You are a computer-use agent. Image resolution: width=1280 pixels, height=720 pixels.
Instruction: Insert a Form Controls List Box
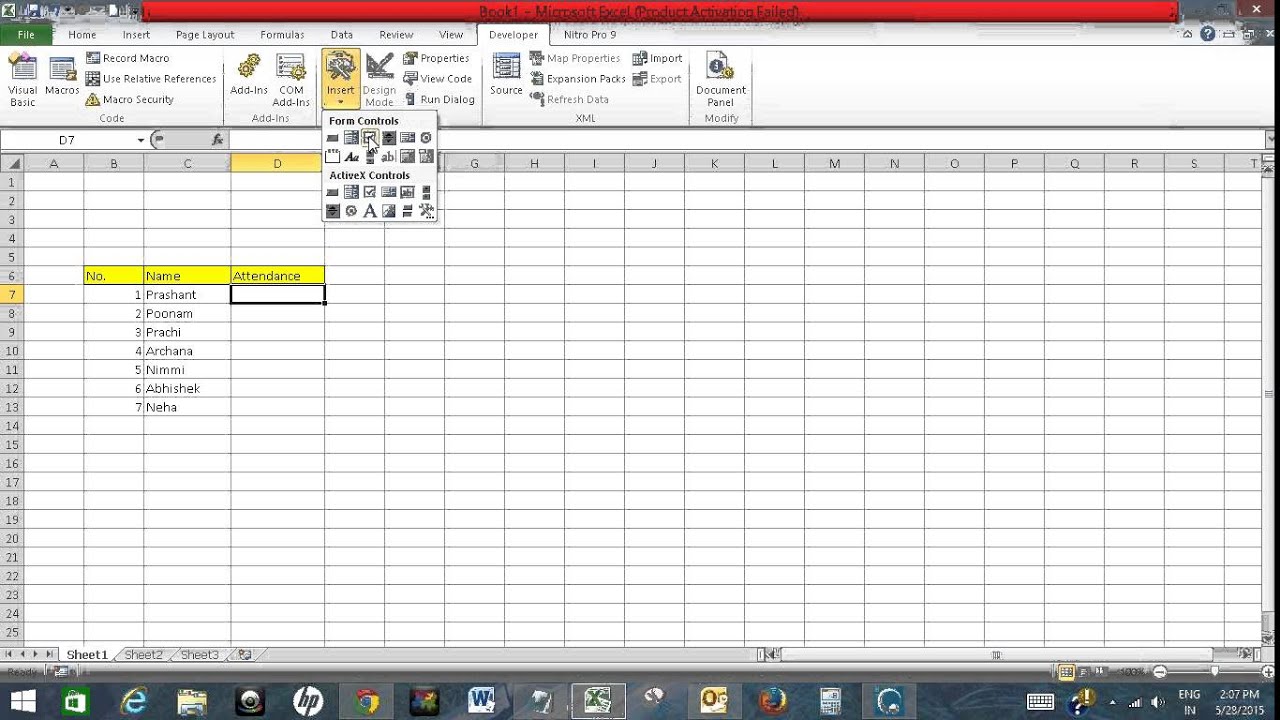[x=407, y=138]
